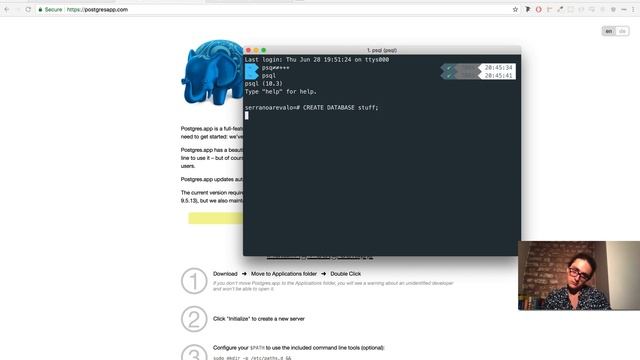
Task: Open the eyedropper extension
Action: point(560,9)
